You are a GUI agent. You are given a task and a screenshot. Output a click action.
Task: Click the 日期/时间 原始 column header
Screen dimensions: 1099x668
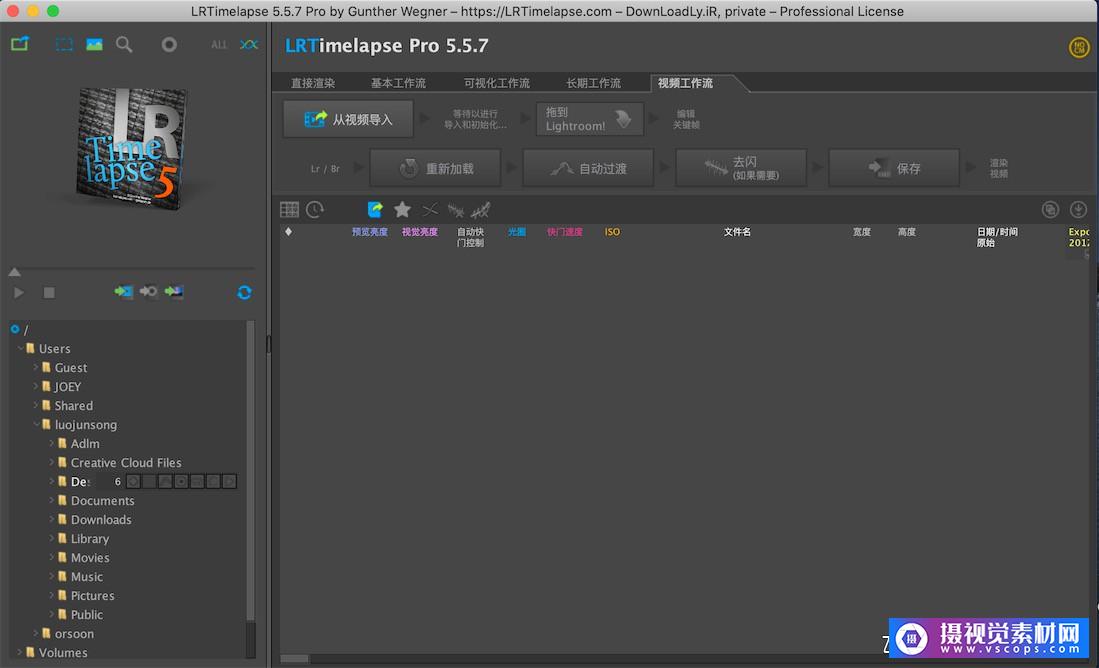(997, 237)
